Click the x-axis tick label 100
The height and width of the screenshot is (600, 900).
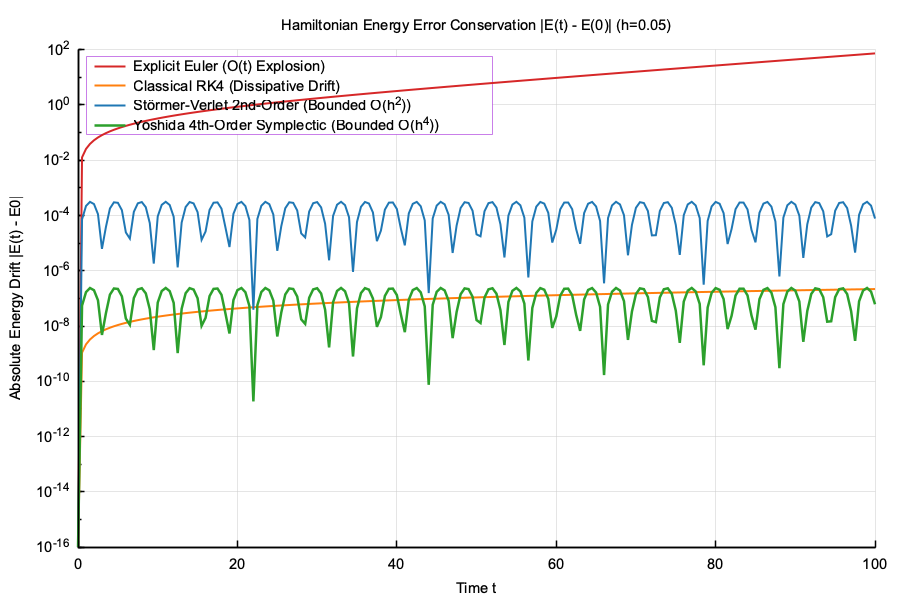click(x=874, y=564)
